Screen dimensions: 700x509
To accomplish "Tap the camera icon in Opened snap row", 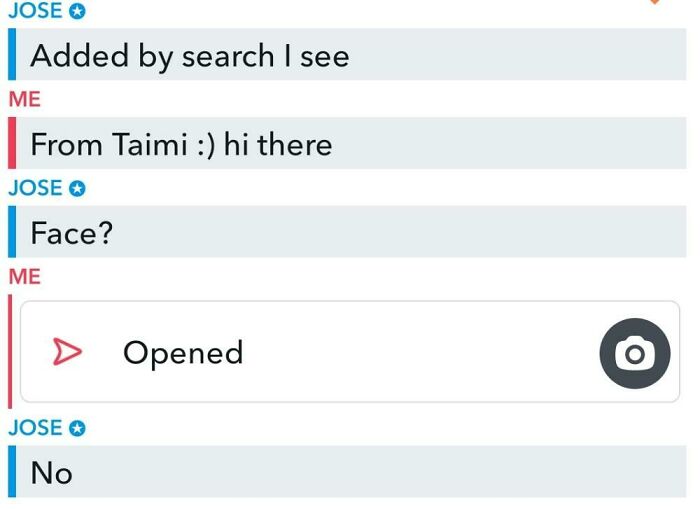I will [635, 353].
